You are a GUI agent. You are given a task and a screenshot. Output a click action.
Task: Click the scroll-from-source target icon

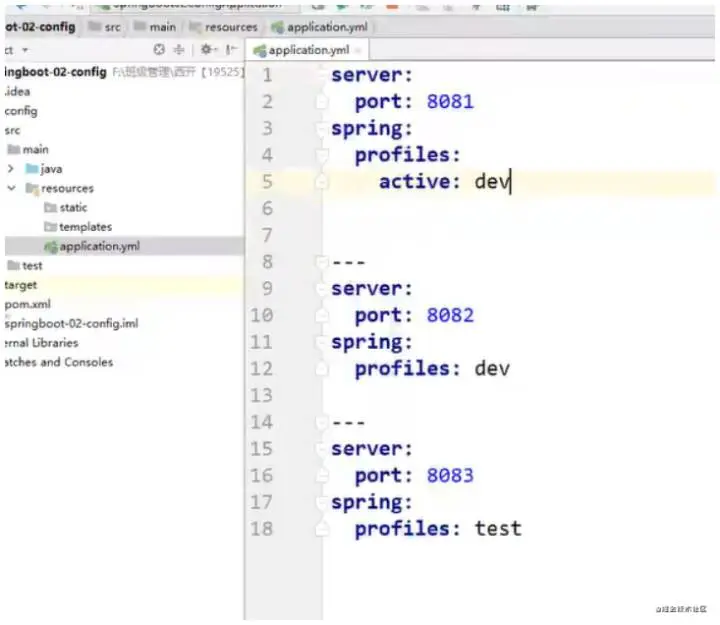[x=159, y=50]
